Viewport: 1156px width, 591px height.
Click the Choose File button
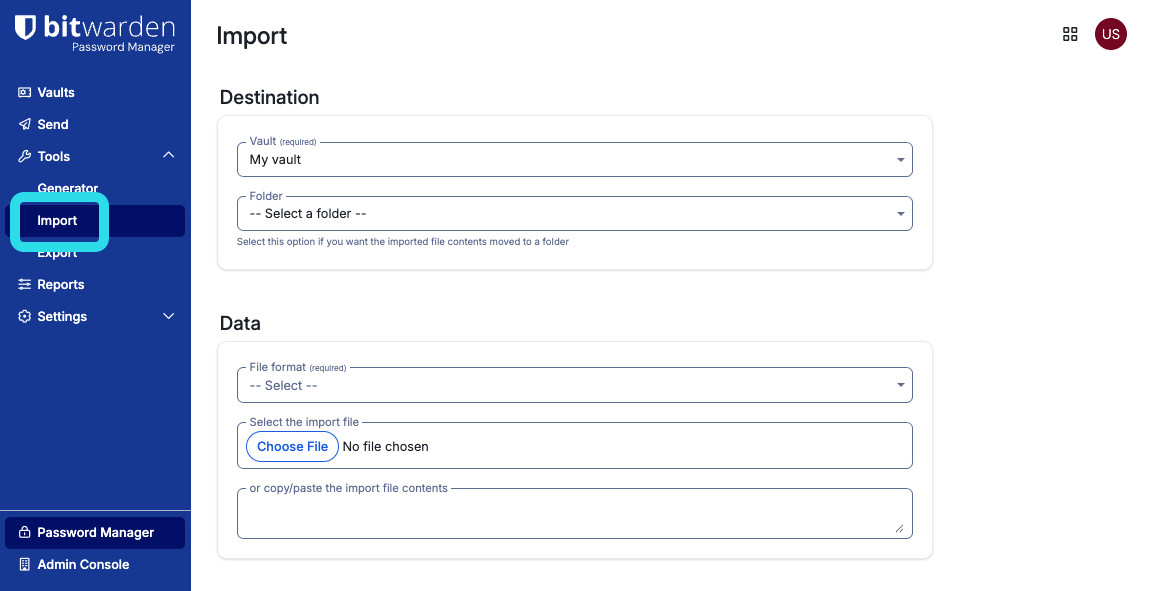click(x=292, y=446)
